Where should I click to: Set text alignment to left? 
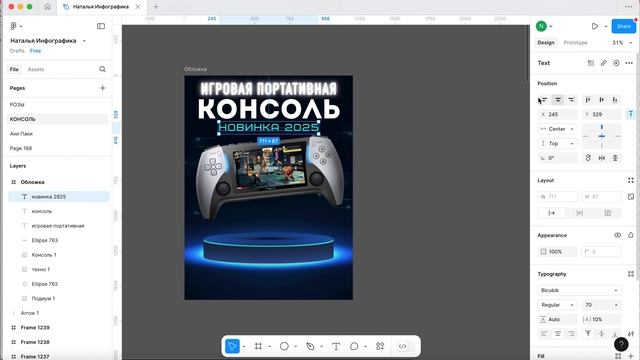(544, 334)
